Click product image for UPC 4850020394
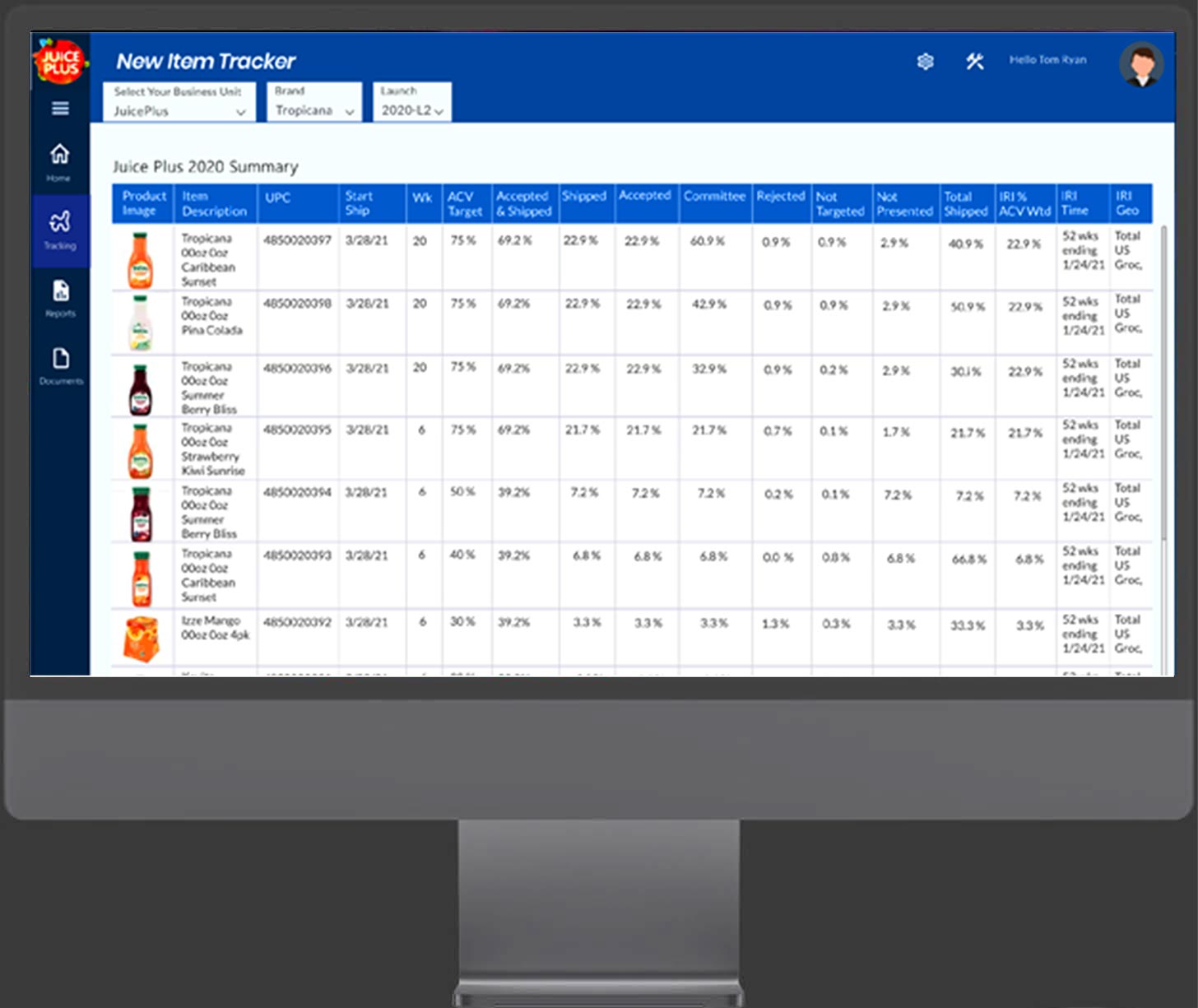The height and width of the screenshot is (1008, 1198). pos(141,514)
